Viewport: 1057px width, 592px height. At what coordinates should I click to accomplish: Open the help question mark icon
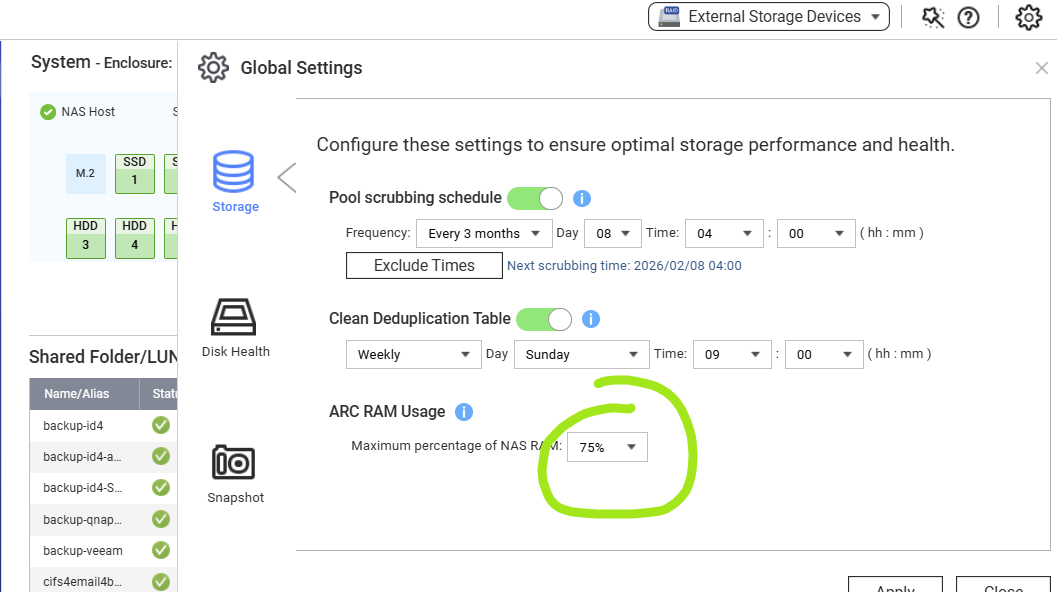968,17
